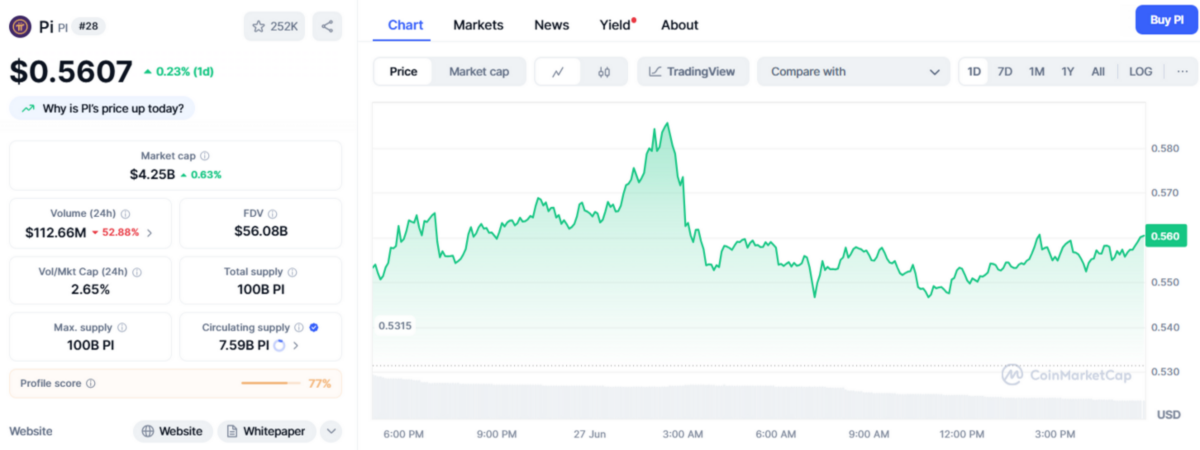Click info icon next to Max. supply
This screenshot has width=1200, height=450.
tap(122, 328)
